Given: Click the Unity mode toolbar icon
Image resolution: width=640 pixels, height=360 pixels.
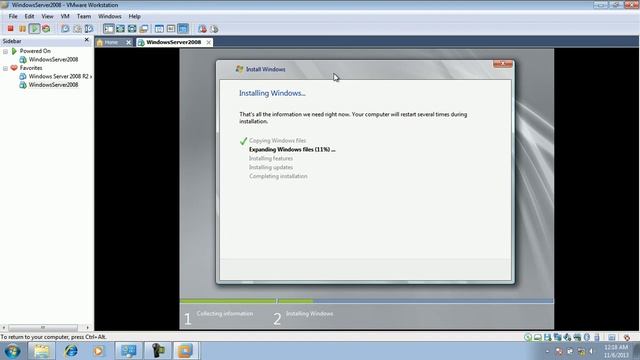Looking at the screenshot, I should click(x=144, y=29).
